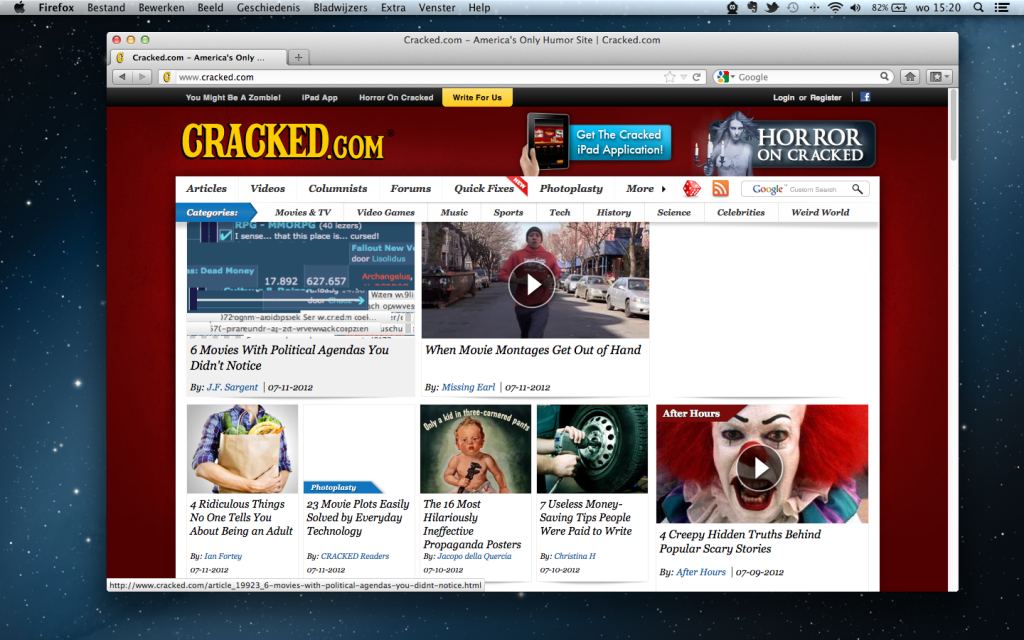Select the Cracked.com browser tab
This screenshot has width=1024, height=640.
(199, 57)
